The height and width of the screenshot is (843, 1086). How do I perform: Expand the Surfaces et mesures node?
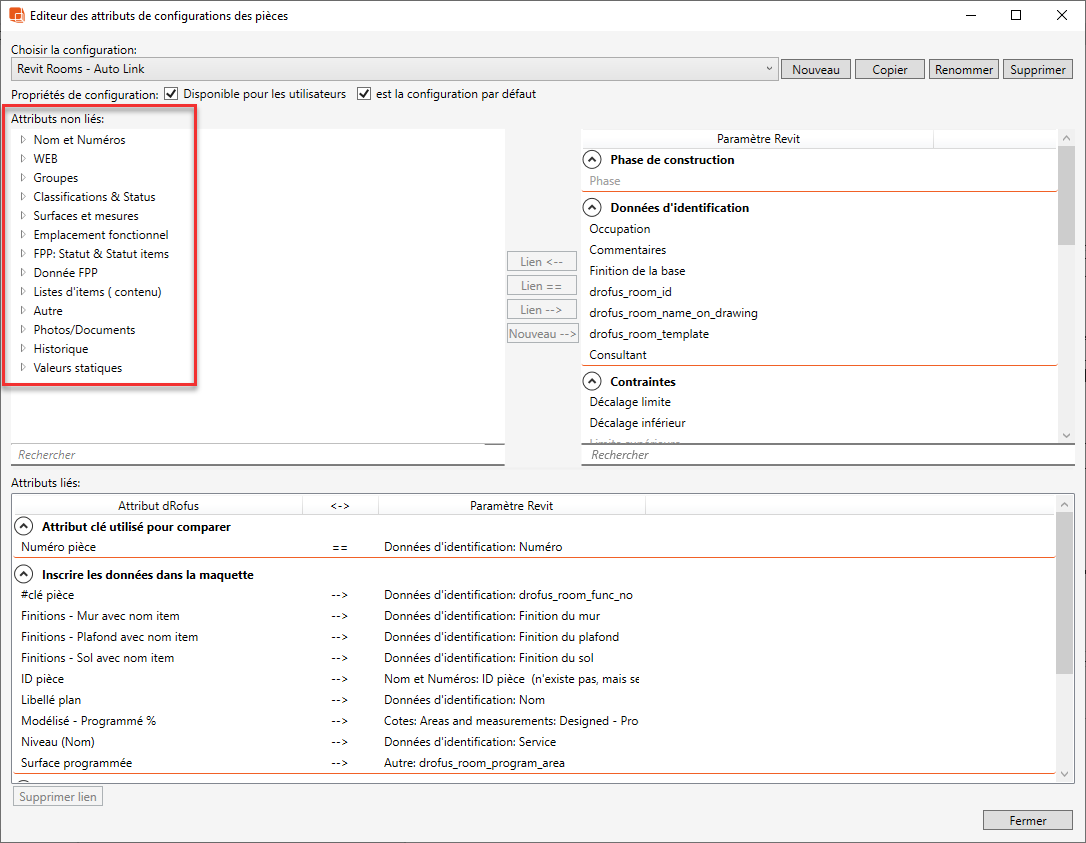pyautogui.click(x=23, y=216)
